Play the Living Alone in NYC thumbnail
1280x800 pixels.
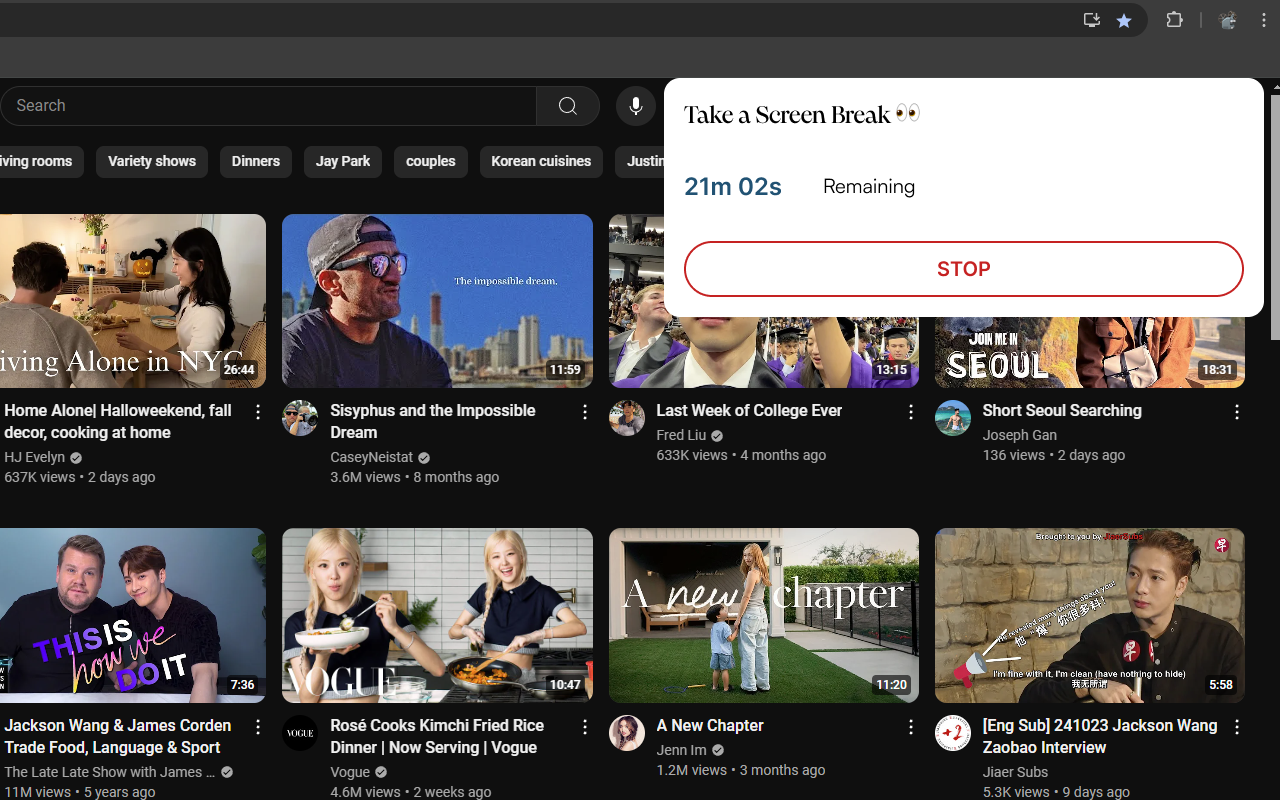tap(133, 301)
